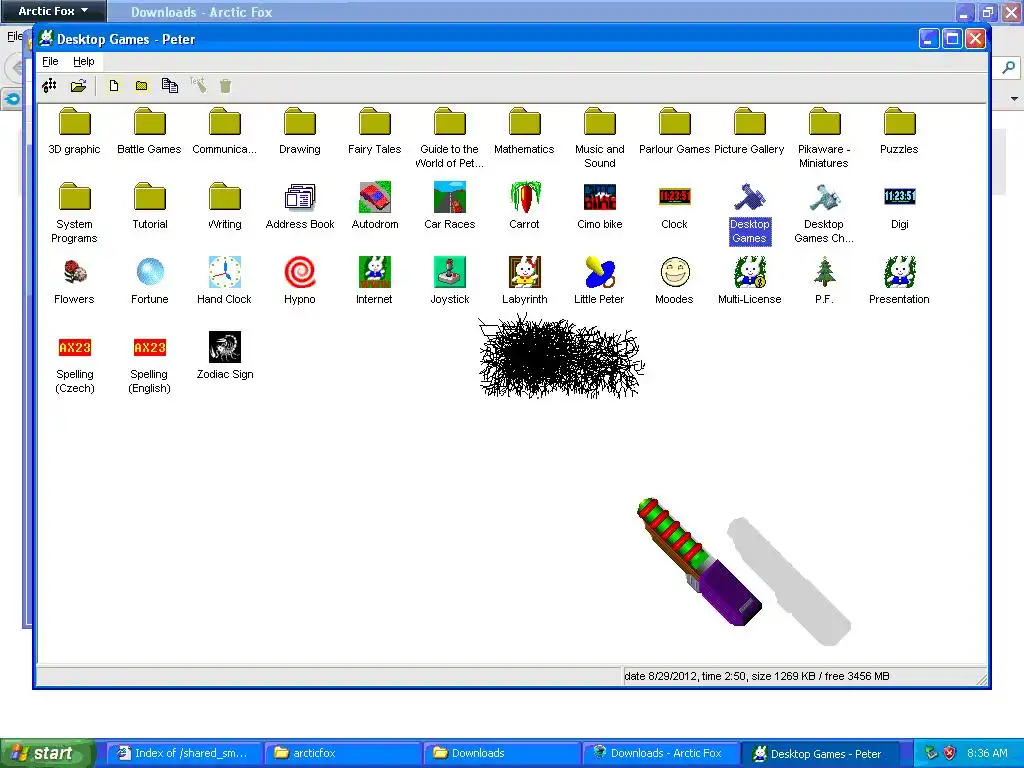
Task: Select the Desktop Games Ch... icon
Action: (x=824, y=197)
